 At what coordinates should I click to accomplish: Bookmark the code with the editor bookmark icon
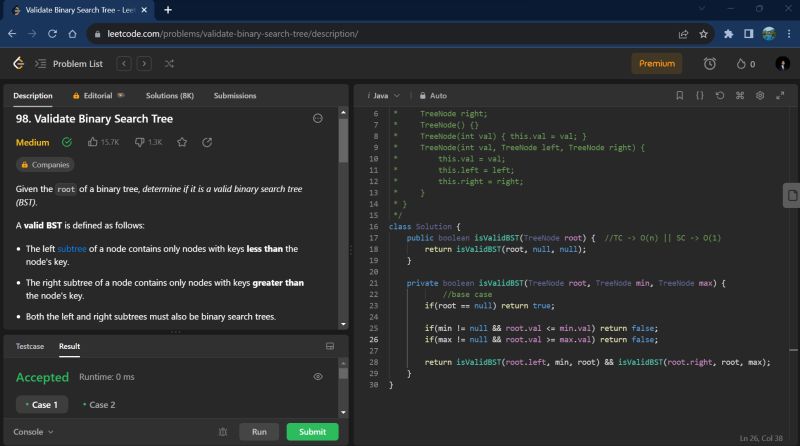(x=680, y=96)
